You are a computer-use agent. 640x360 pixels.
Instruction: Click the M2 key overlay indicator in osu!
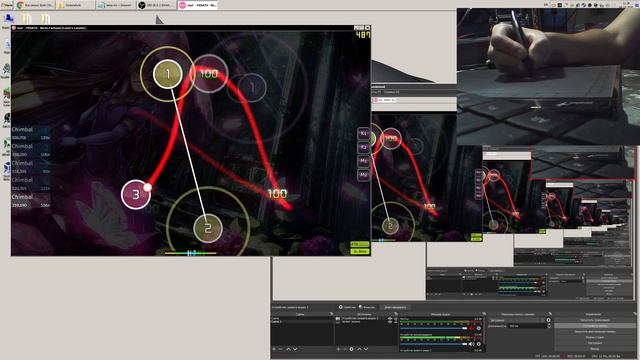(363, 175)
